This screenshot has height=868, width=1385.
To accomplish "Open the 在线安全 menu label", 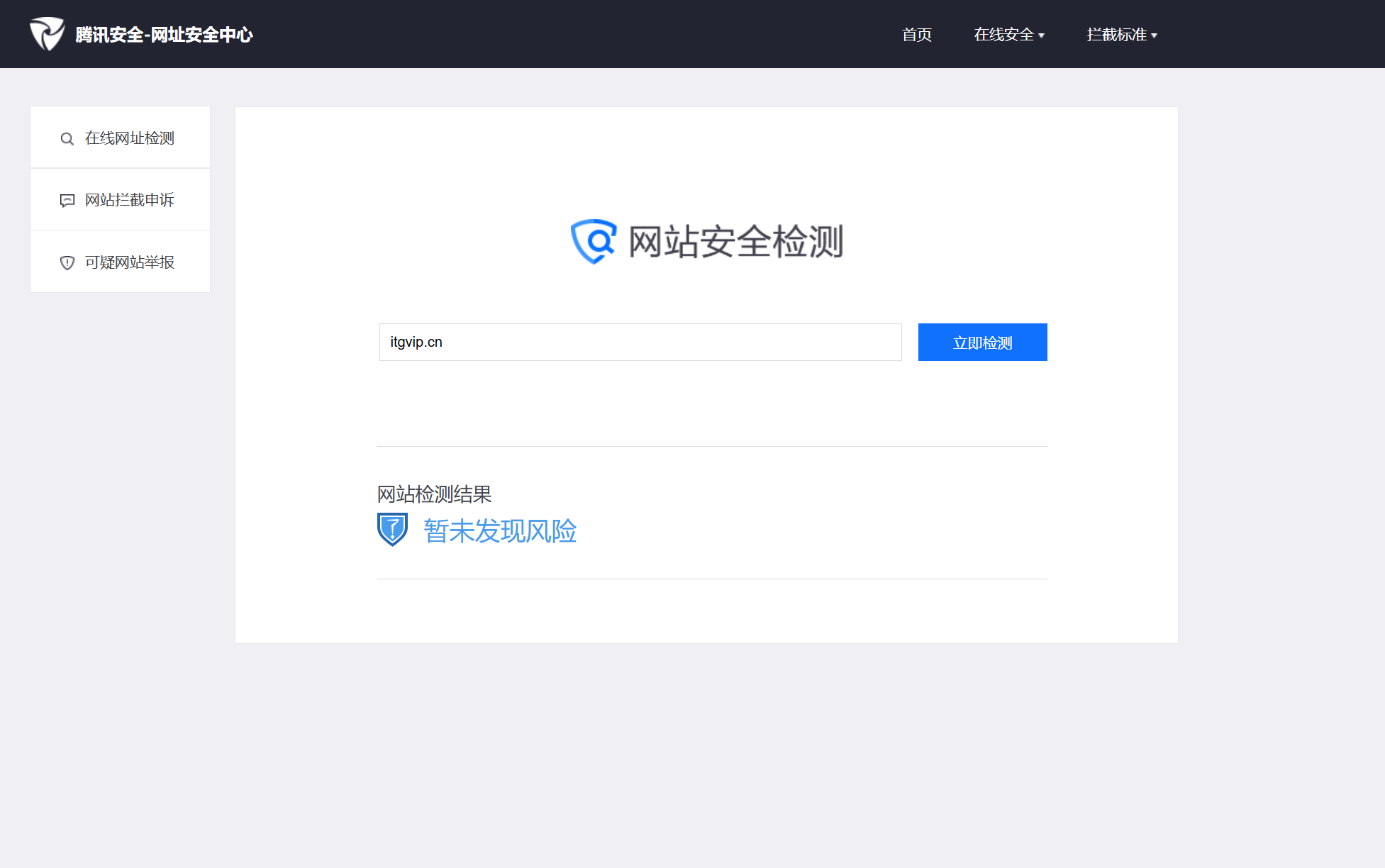I will [x=1003, y=35].
